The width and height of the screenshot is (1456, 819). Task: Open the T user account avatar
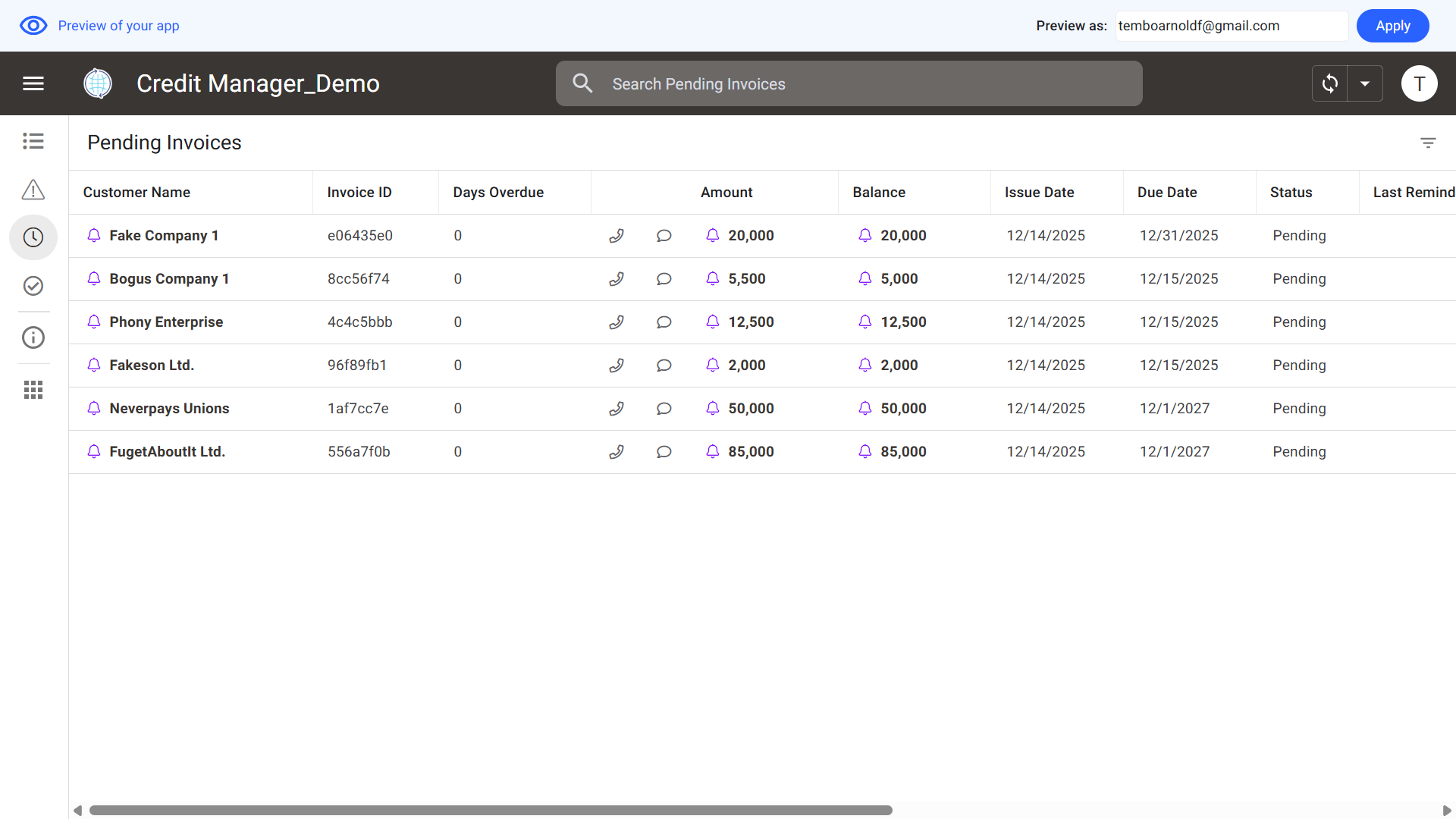(1419, 83)
